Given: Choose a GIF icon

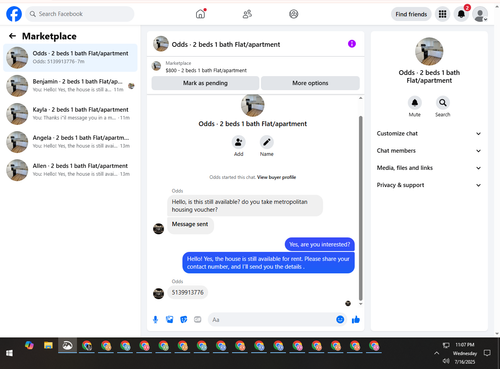Looking at the screenshot, I should coord(198,320).
